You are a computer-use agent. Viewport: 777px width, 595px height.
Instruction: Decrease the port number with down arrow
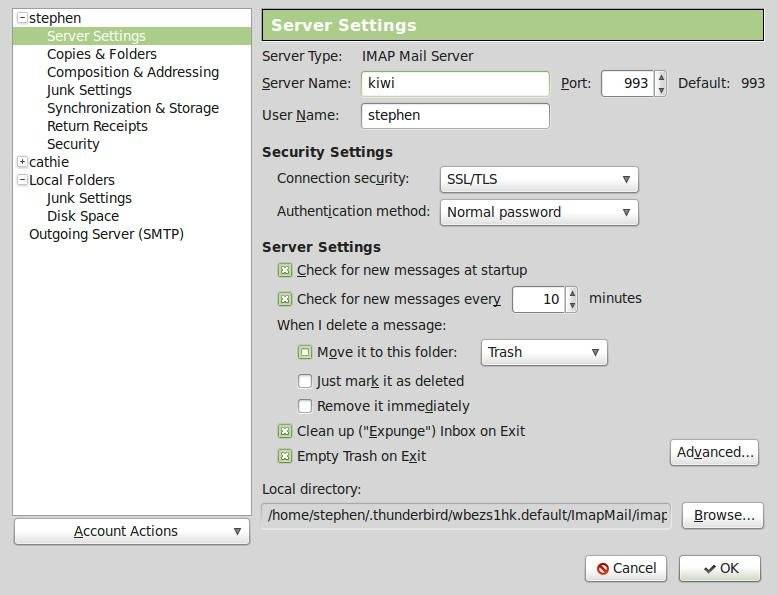pyautogui.click(x=661, y=90)
